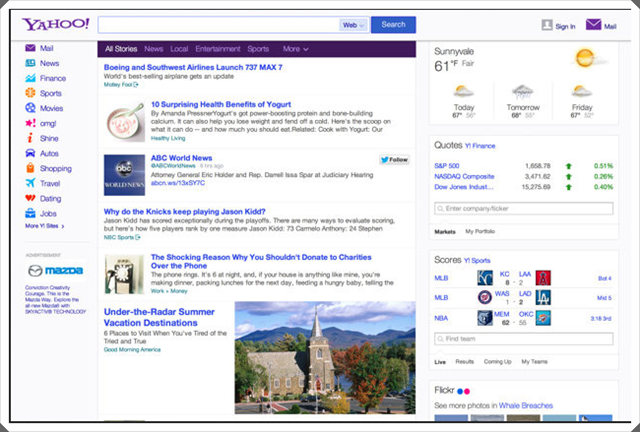Screen dimensions: 640x432
Task: Open the Travel airplane icon
Action: coord(30,183)
